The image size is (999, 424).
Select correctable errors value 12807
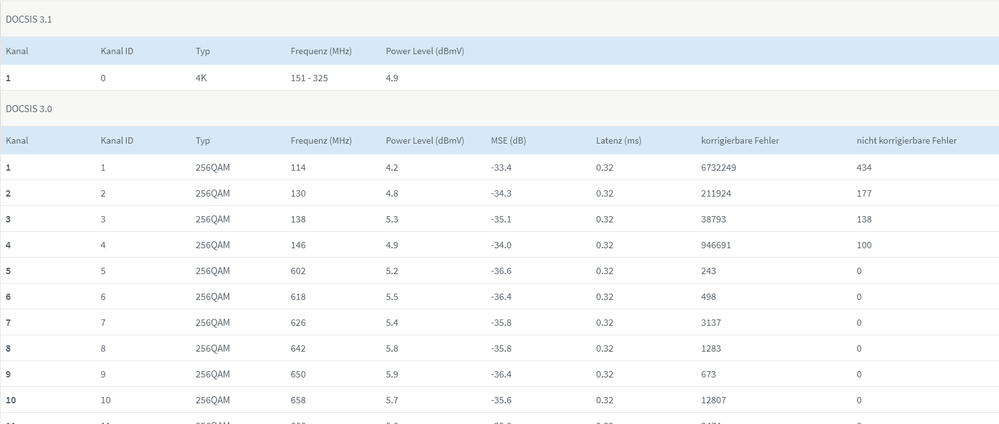click(x=714, y=400)
